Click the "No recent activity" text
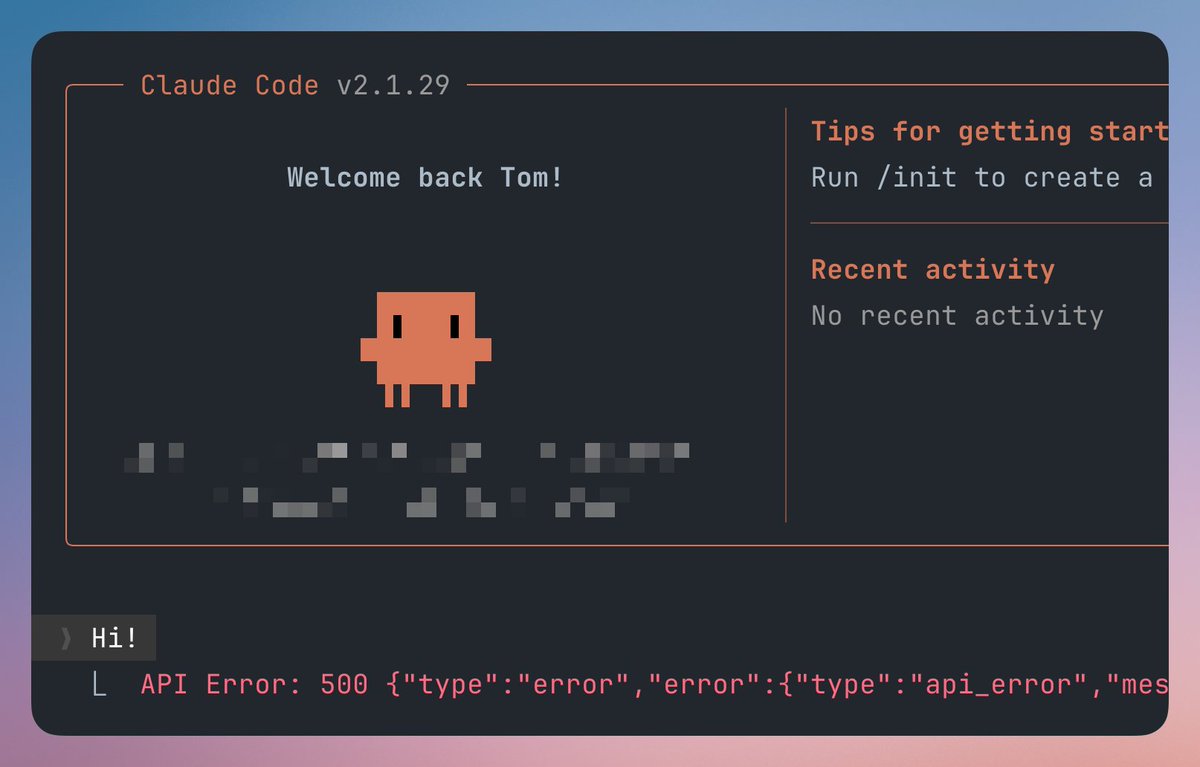This screenshot has height=767, width=1200. pos(957,316)
